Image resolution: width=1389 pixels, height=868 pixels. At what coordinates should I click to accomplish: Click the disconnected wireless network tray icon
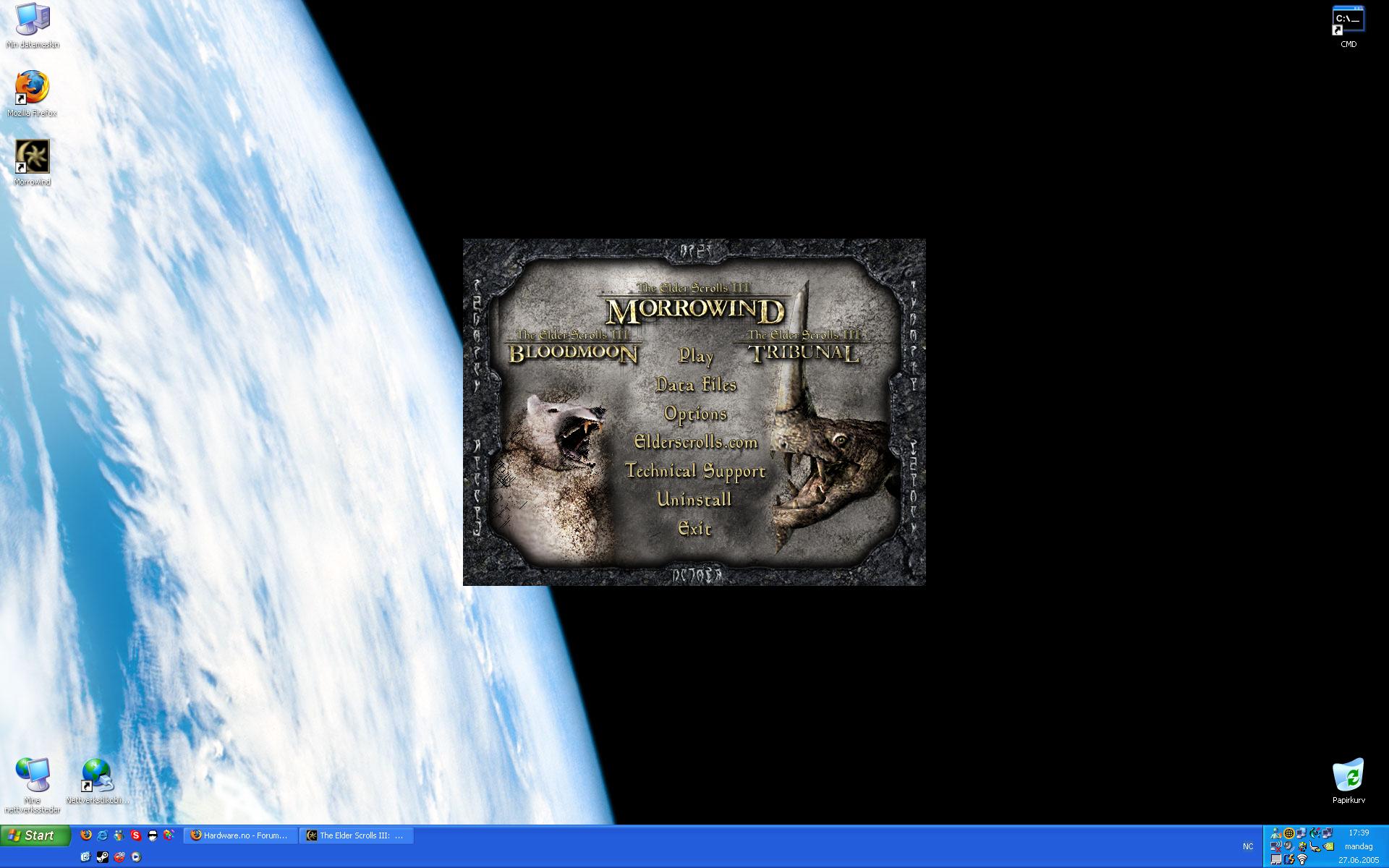[x=1276, y=846]
